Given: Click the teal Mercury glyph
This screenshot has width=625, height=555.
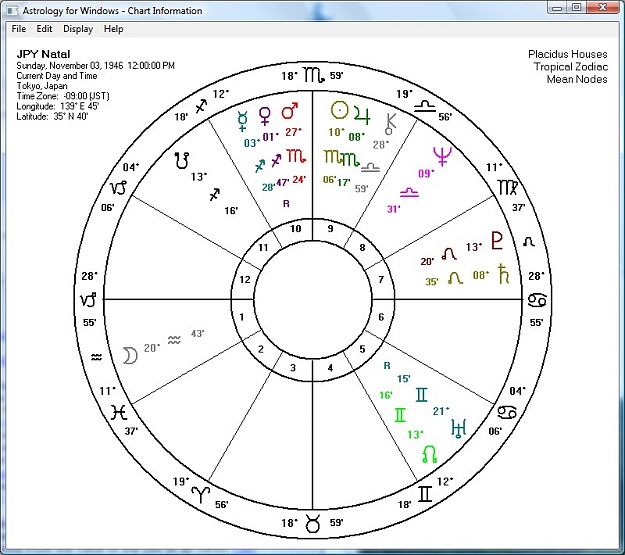Looking at the screenshot, I should click(x=242, y=121).
